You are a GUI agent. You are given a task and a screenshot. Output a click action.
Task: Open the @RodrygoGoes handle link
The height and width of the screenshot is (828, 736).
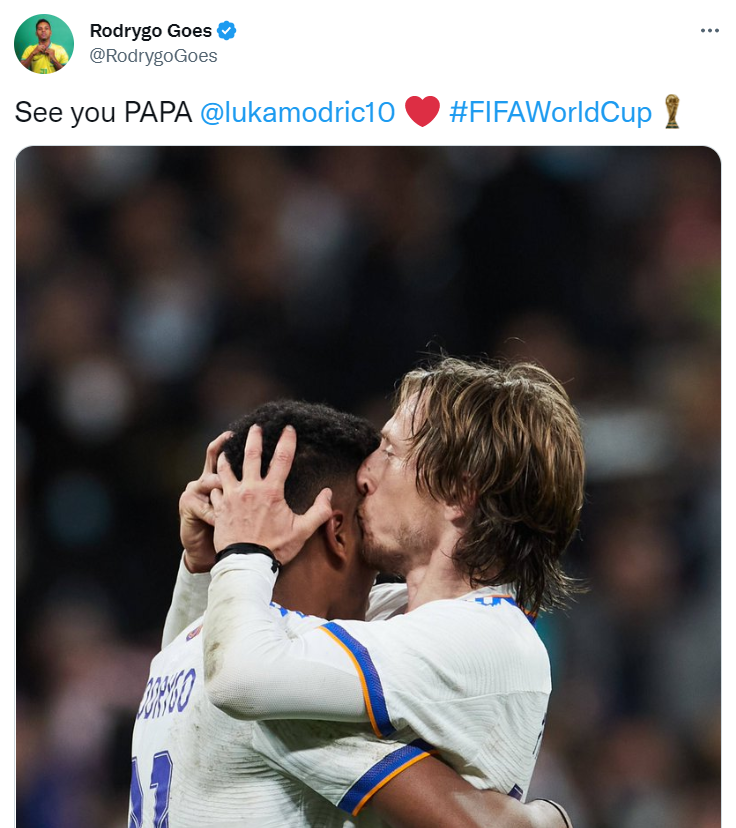153,55
